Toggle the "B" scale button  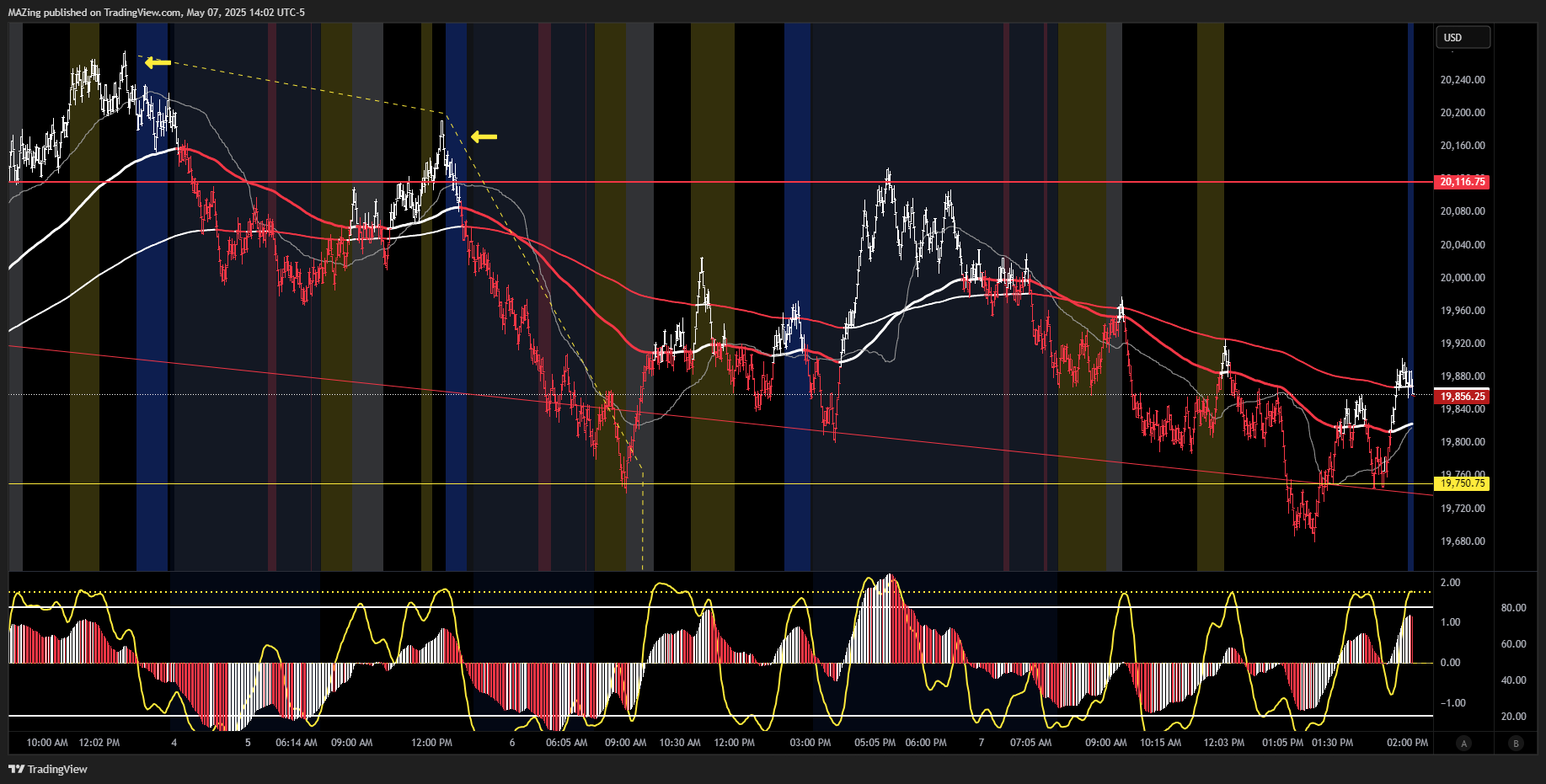coord(1517,743)
